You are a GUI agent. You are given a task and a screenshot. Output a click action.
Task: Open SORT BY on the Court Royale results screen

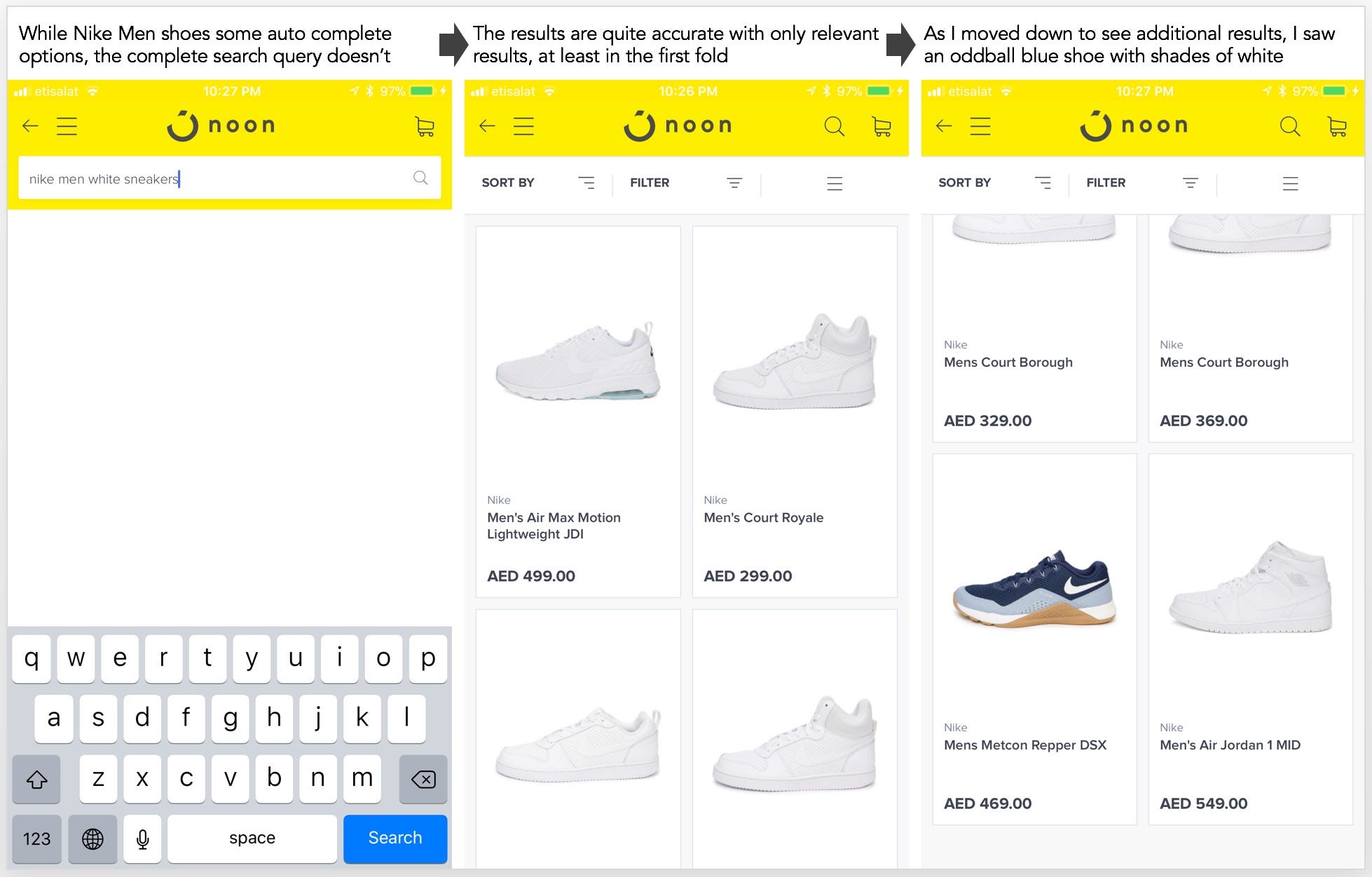click(x=537, y=183)
